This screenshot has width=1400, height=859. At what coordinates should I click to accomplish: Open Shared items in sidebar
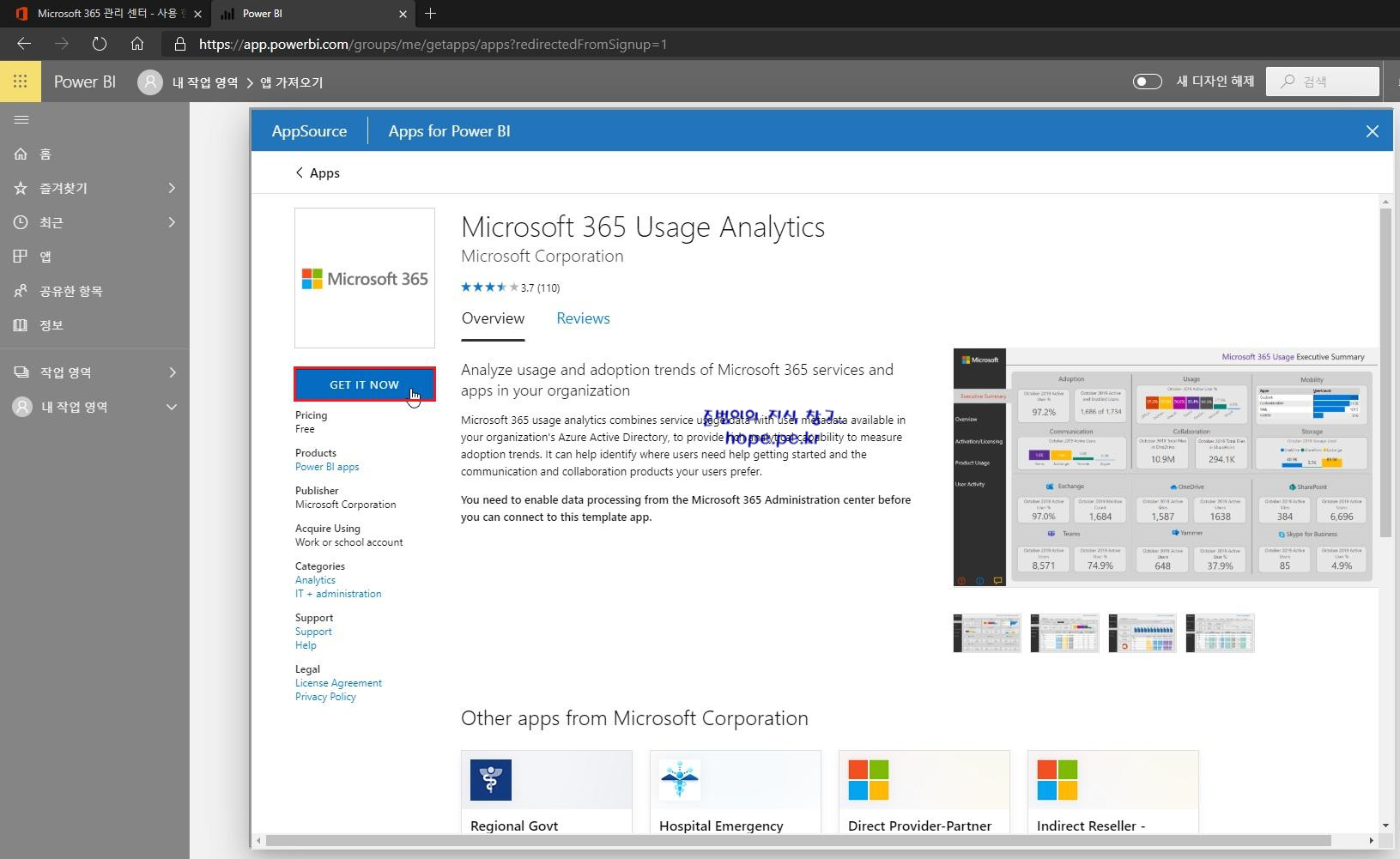(21, 291)
